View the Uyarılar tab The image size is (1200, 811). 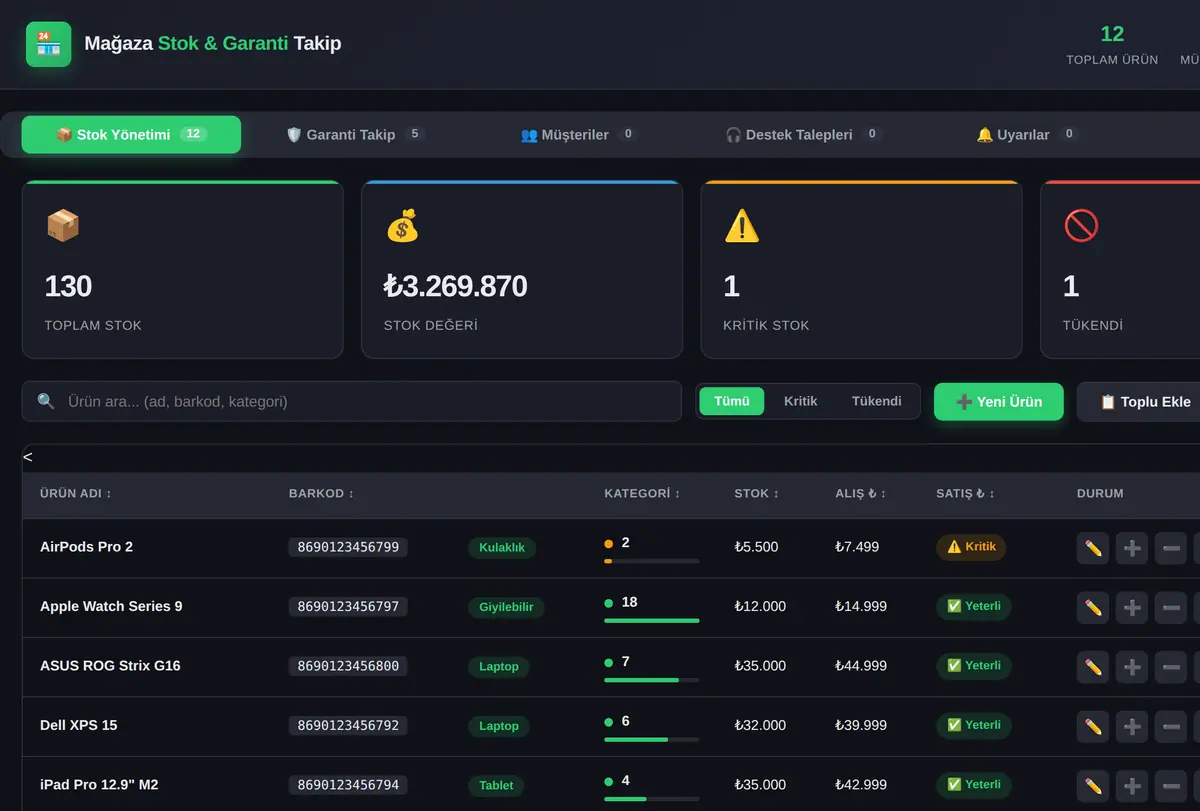coord(1027,134)
